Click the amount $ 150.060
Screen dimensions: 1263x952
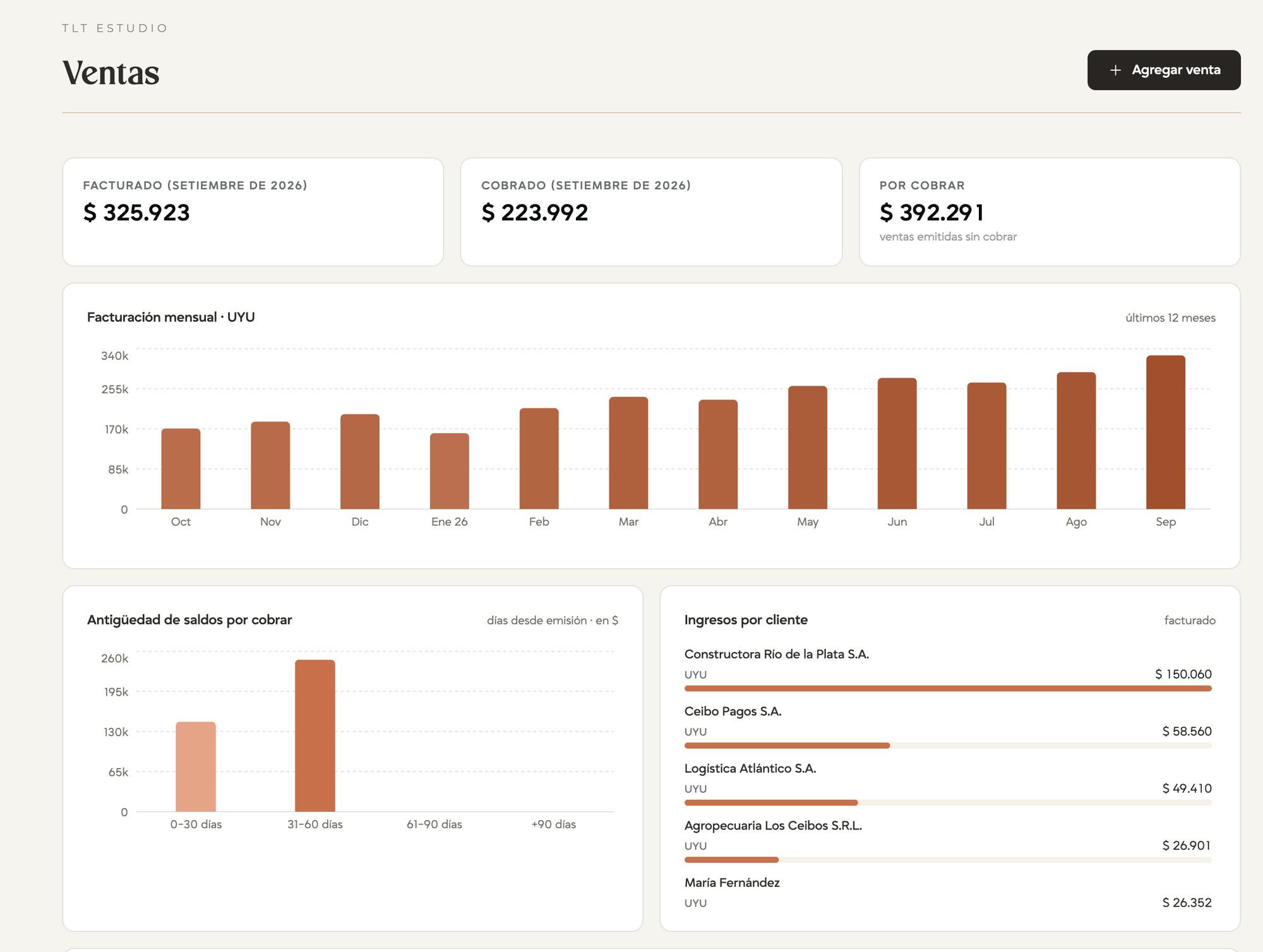click(x=1183, y=674)
